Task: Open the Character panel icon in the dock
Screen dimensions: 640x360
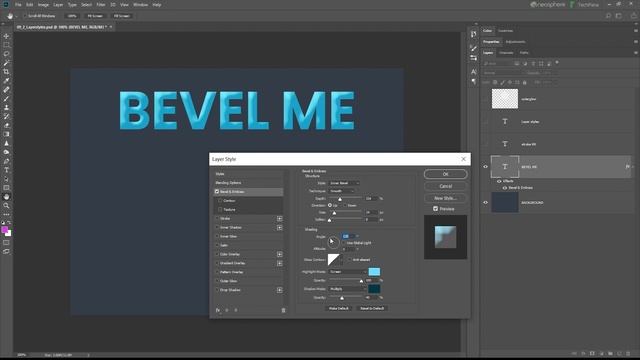Action: [473, 71]
